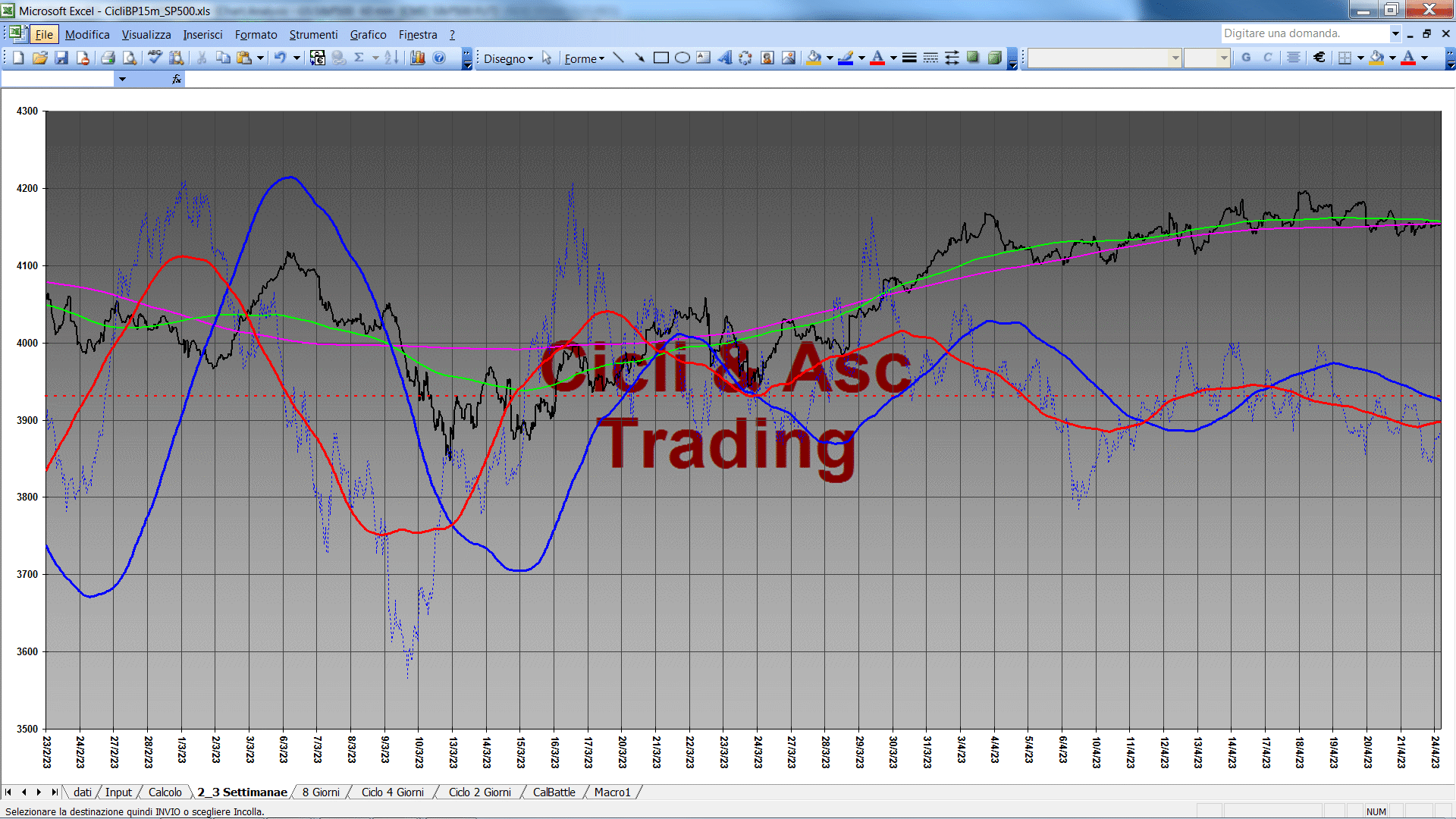Open the Forme shapes menu

coord(584,58)
